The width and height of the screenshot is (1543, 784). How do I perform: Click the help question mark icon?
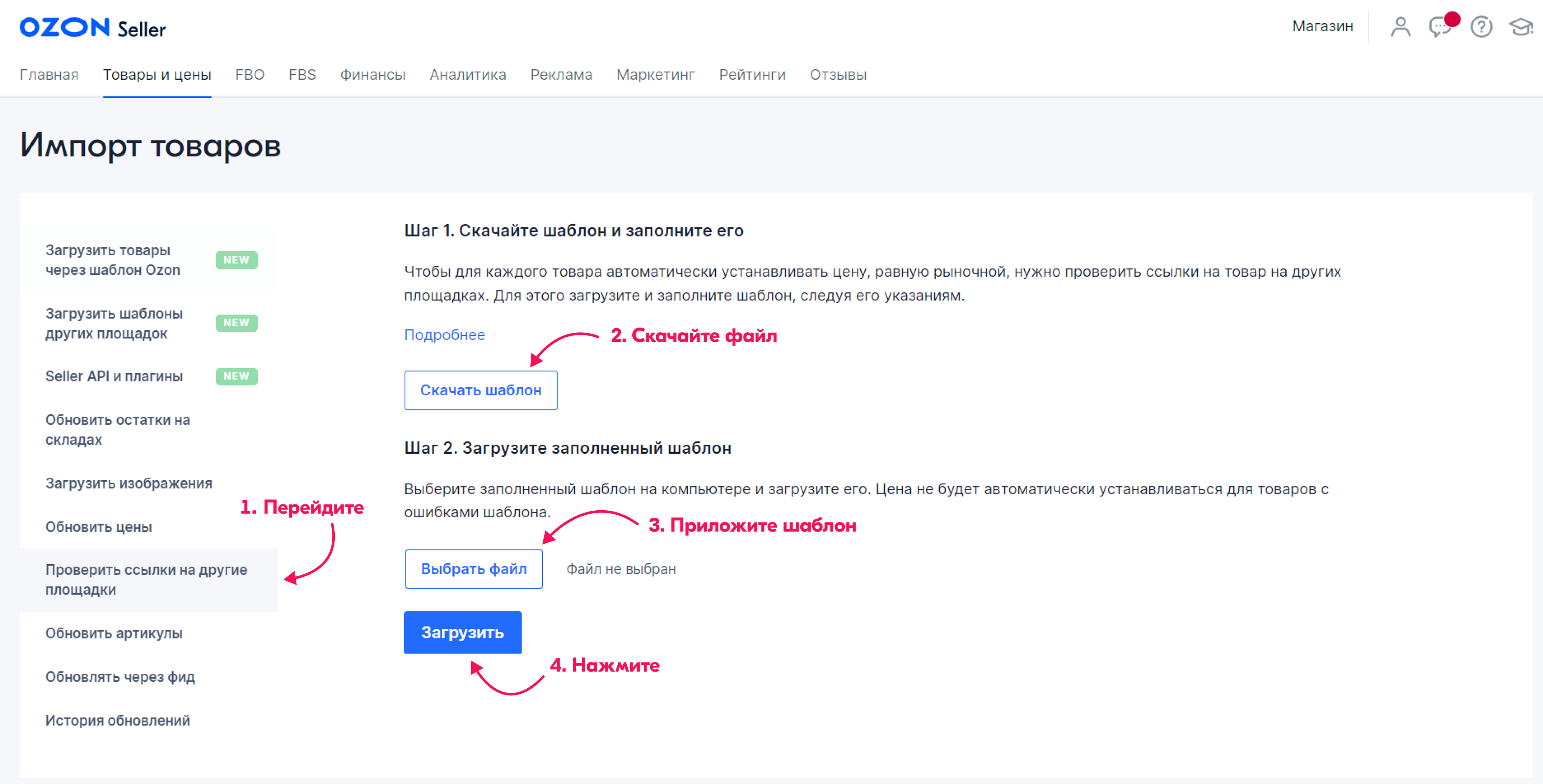(1481, 27)
